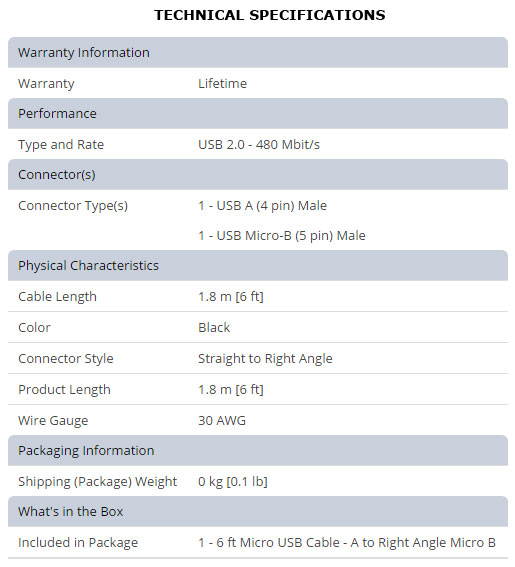
Task: Click the Included in Package label
Action: [78, 543]
